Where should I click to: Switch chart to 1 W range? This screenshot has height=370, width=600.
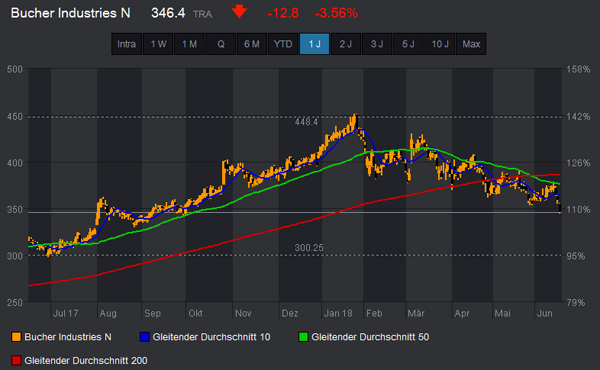pyautogui.click(x=158, y=44)
